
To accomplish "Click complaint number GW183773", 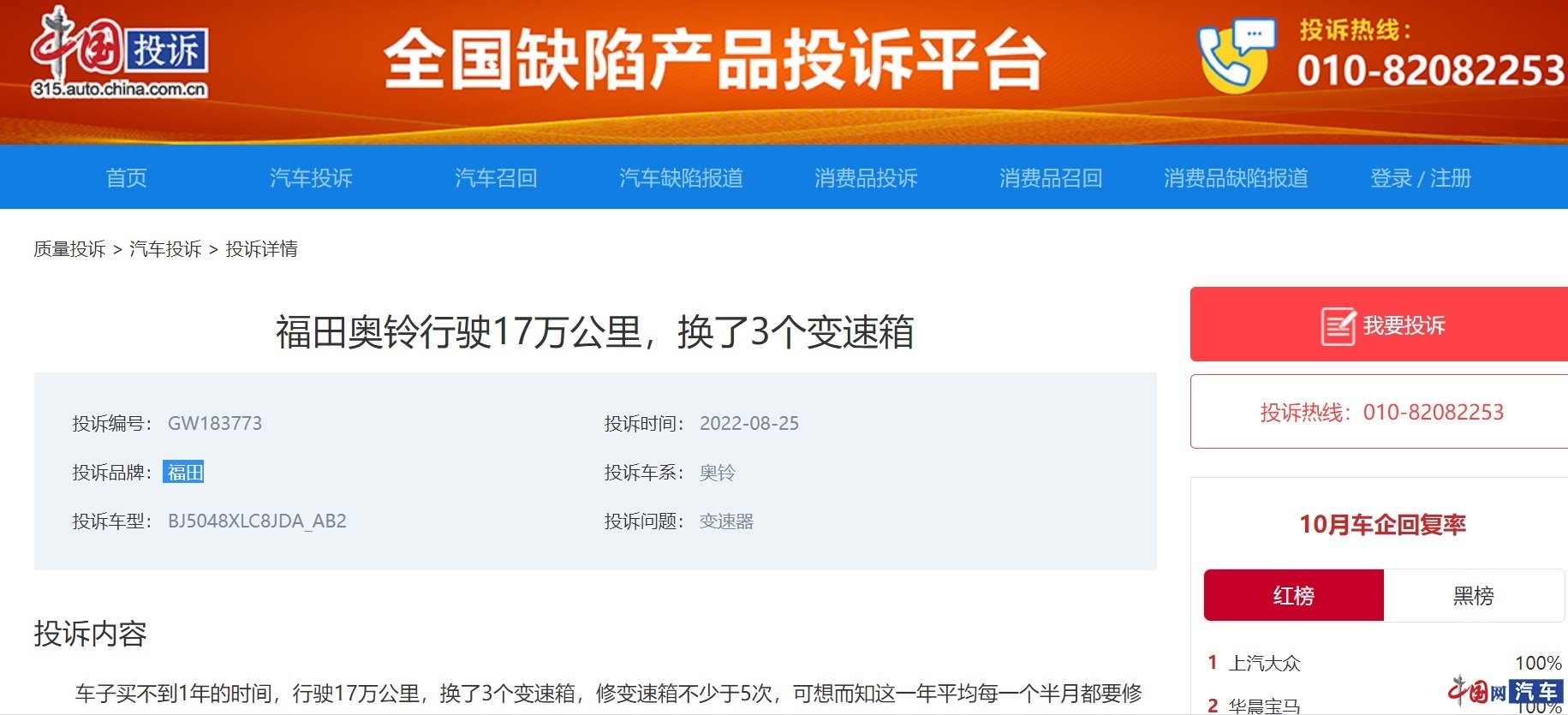I will point(215,424).
